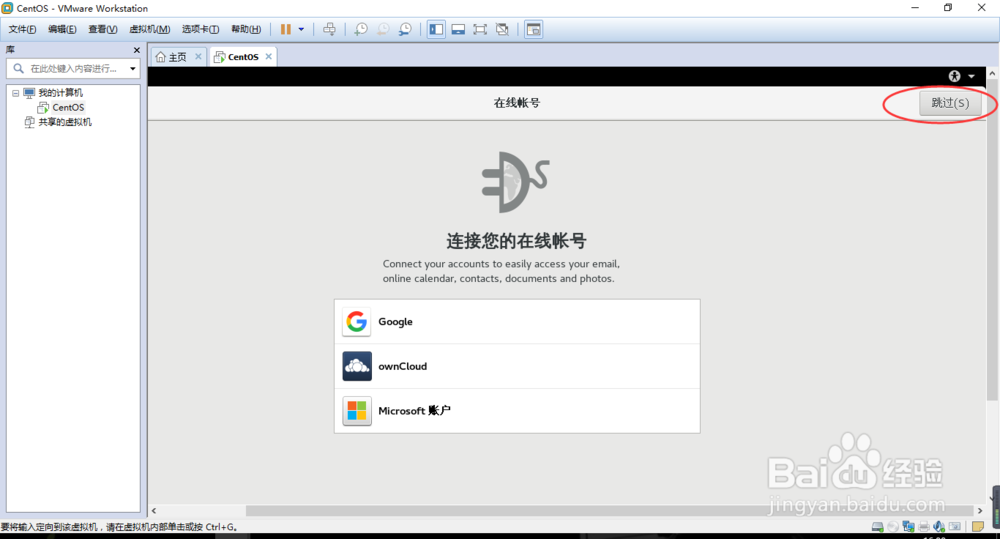Click the 跳过(S) skip button
Image resolution: width=1000 pixels, height=539 pixels.
point(950,103)
